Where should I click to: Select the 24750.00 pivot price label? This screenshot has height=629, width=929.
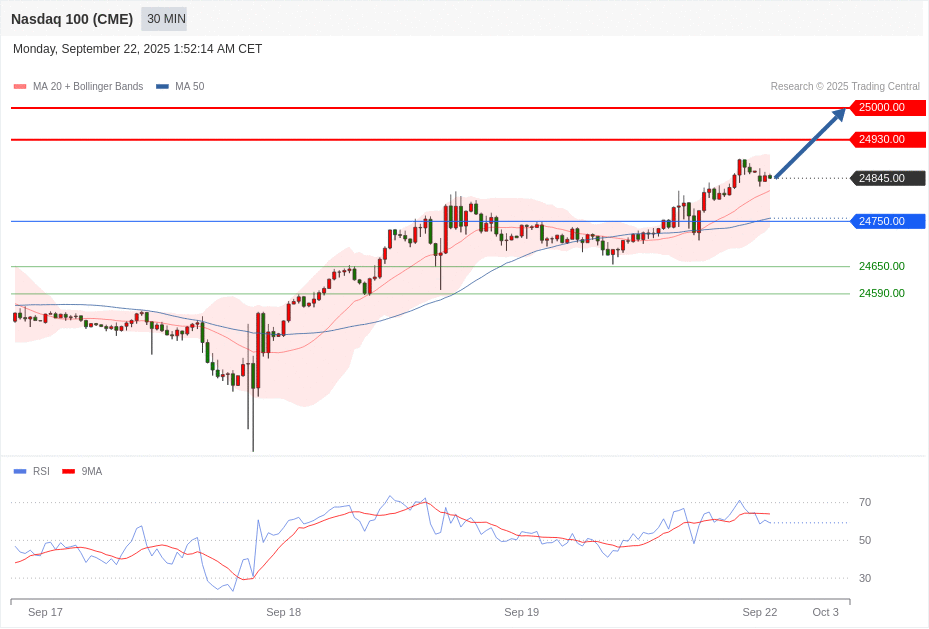click(888, 222)
